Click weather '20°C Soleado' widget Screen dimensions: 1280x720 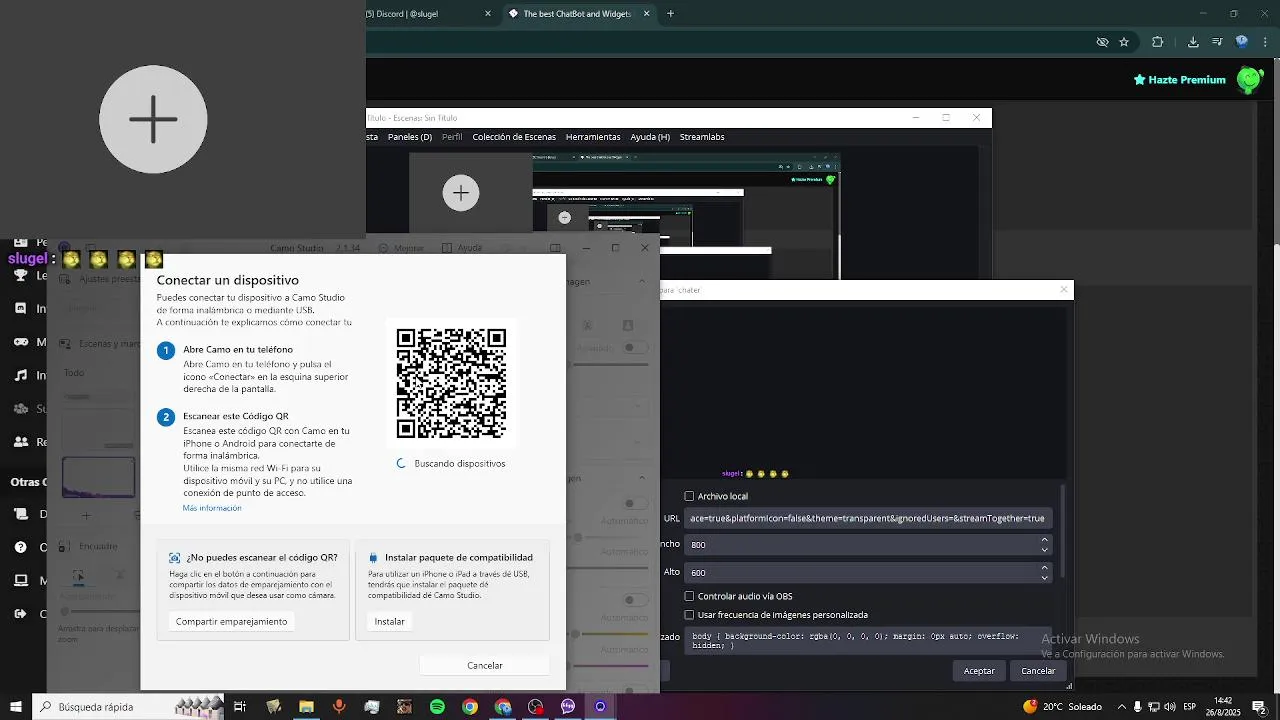[x=1063, y=707]
